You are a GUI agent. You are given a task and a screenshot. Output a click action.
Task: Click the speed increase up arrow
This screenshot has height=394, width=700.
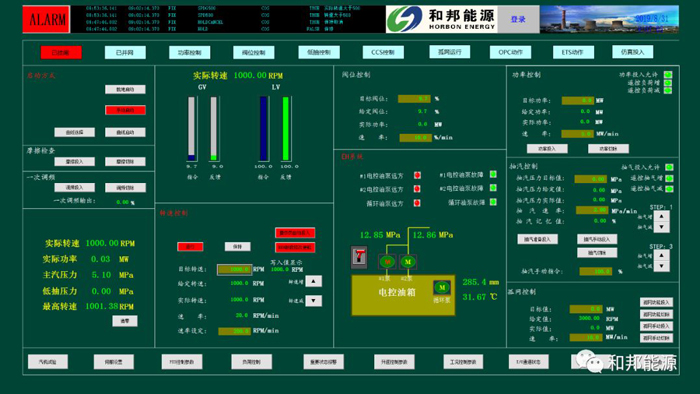[313, 281]
